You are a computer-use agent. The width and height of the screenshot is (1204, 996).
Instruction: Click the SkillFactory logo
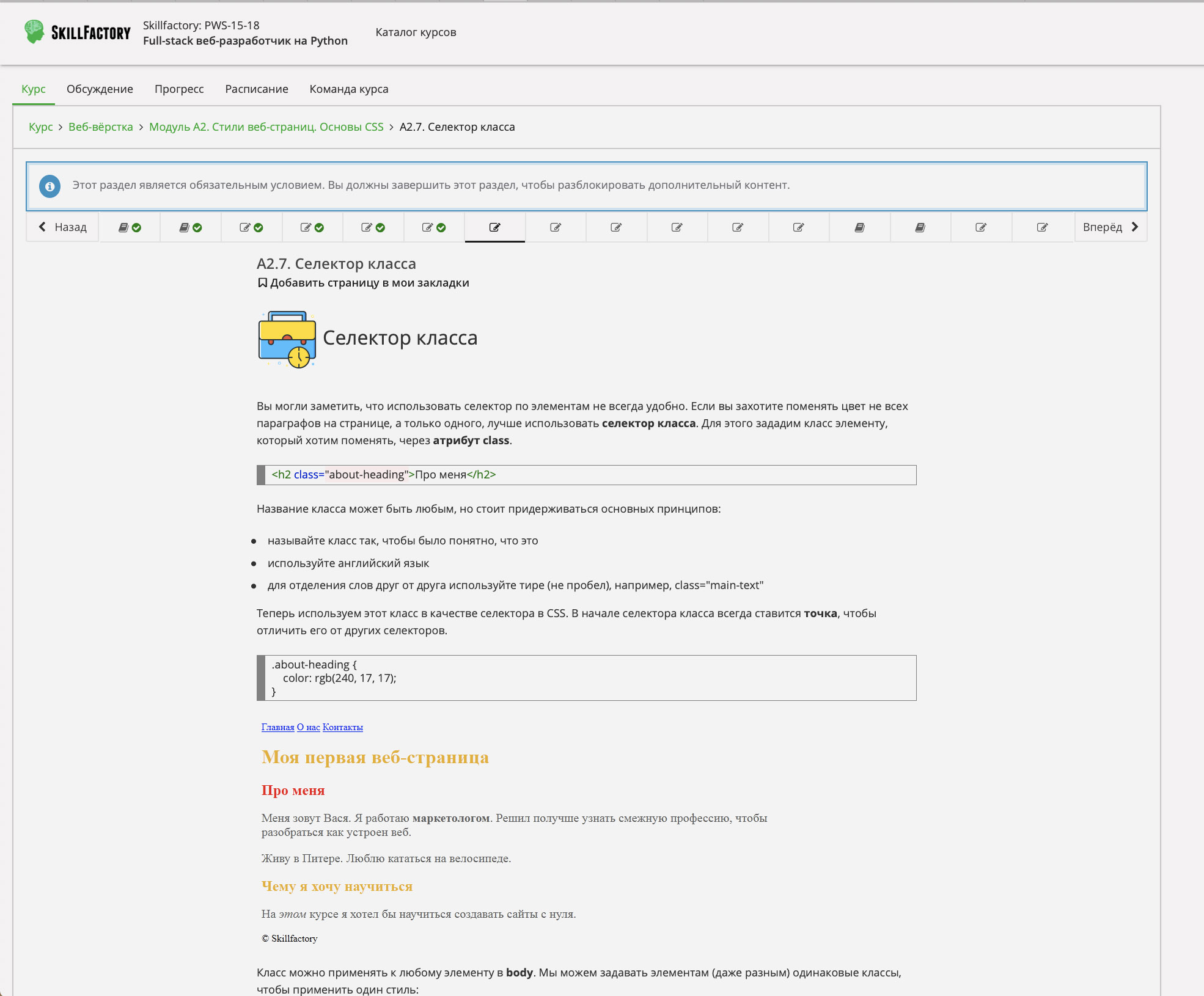(x=77, y=32)
